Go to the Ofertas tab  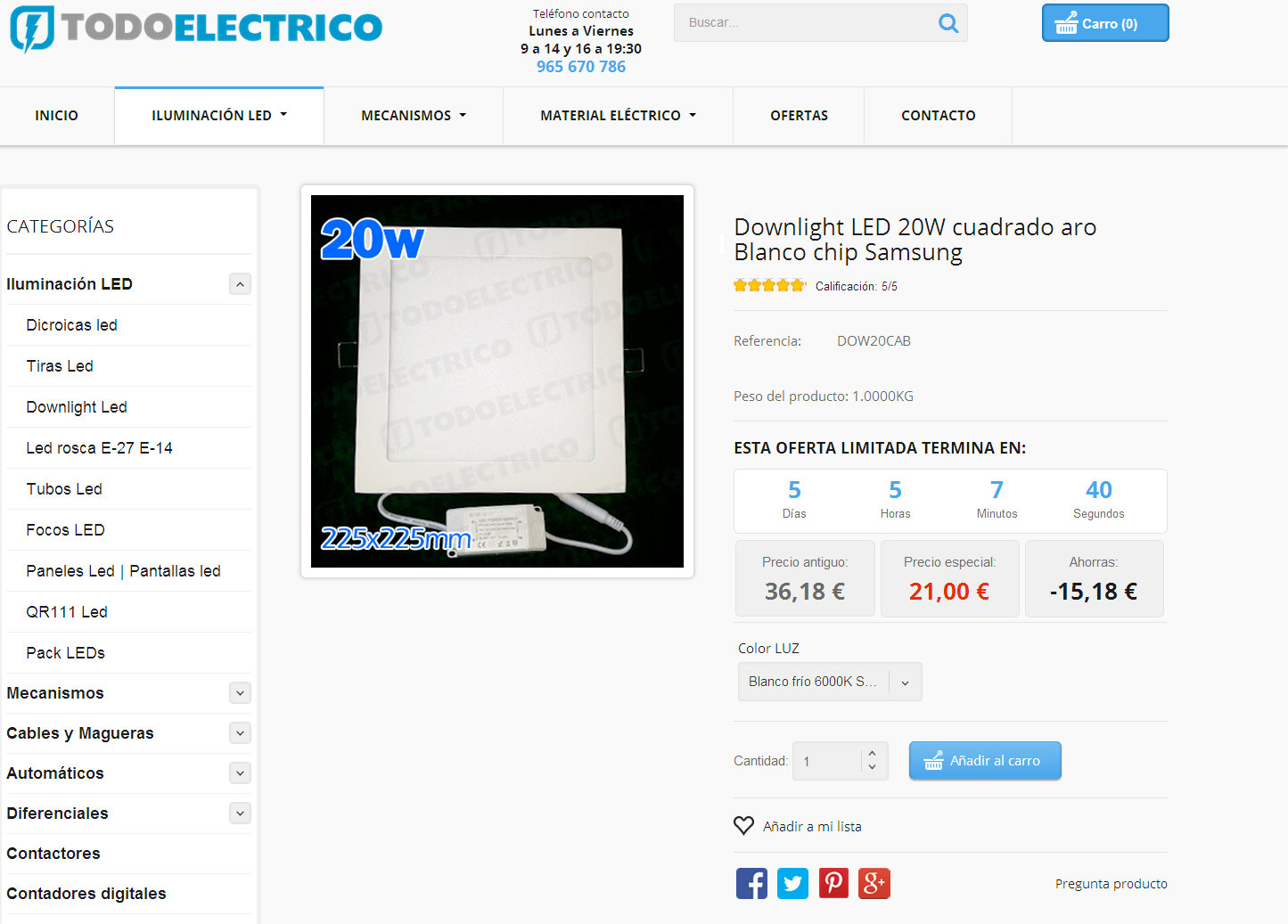(x=799, y=116)
